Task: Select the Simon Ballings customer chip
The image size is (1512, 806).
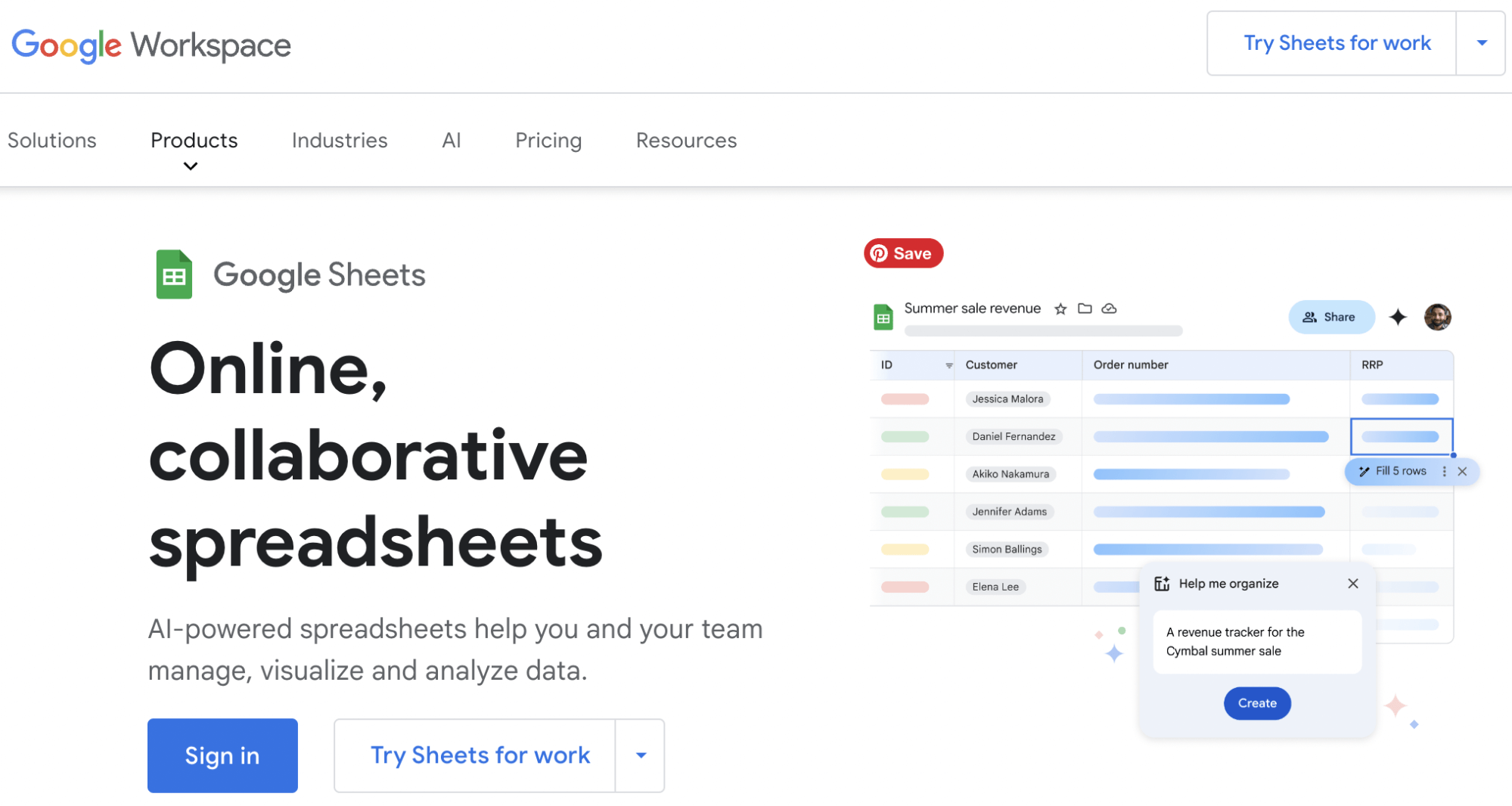Action: coord(1007,549)
